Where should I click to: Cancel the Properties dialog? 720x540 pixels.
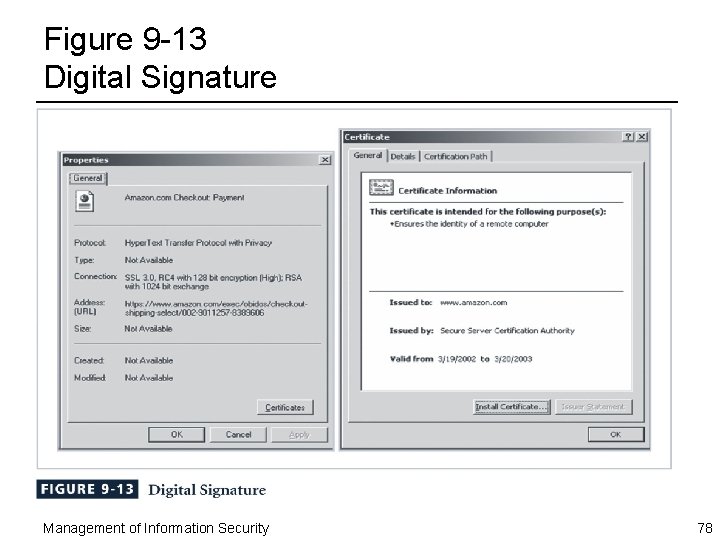(238, 434)
